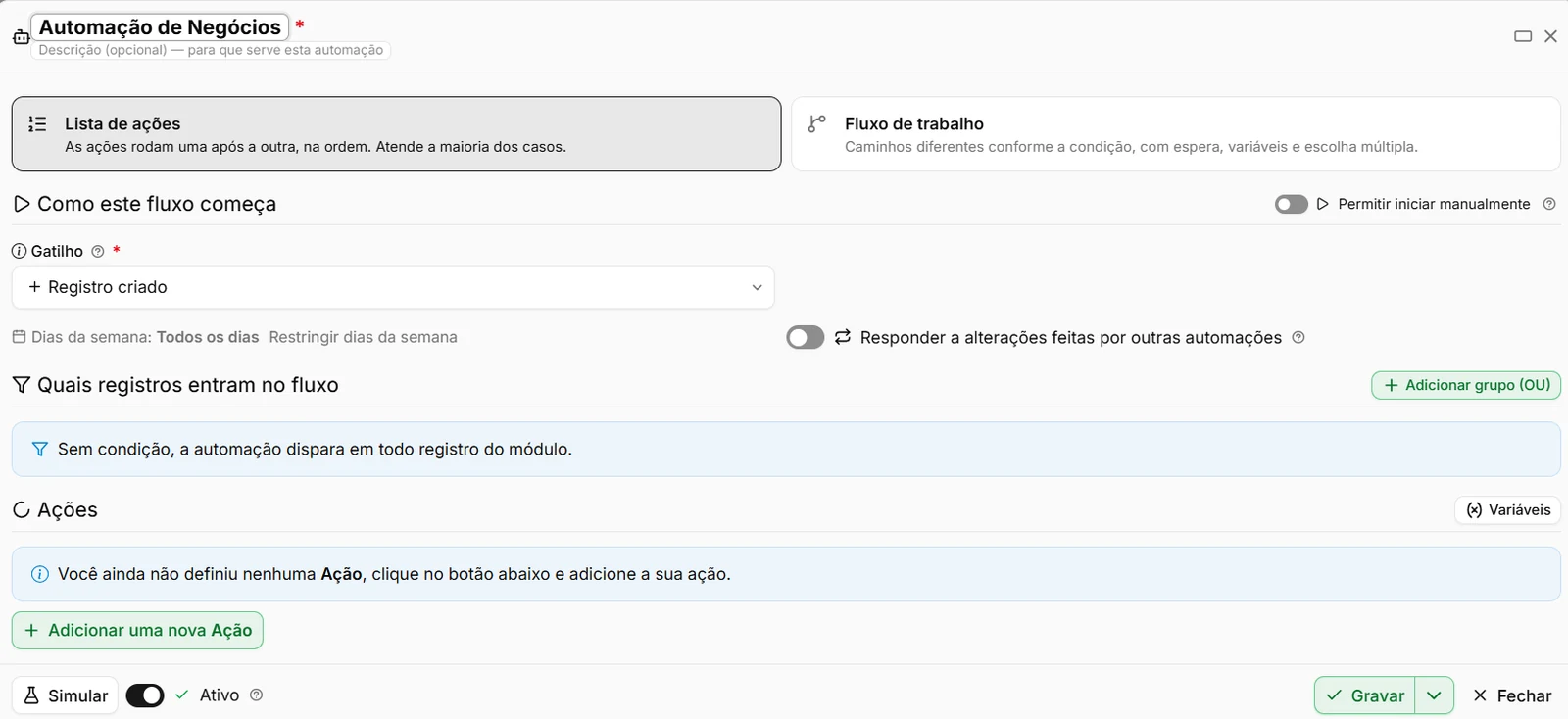Click the help icon next to Gatilho
This screenshot has height=719, width=1568.
pyautogui.click(x=98, y=252)
